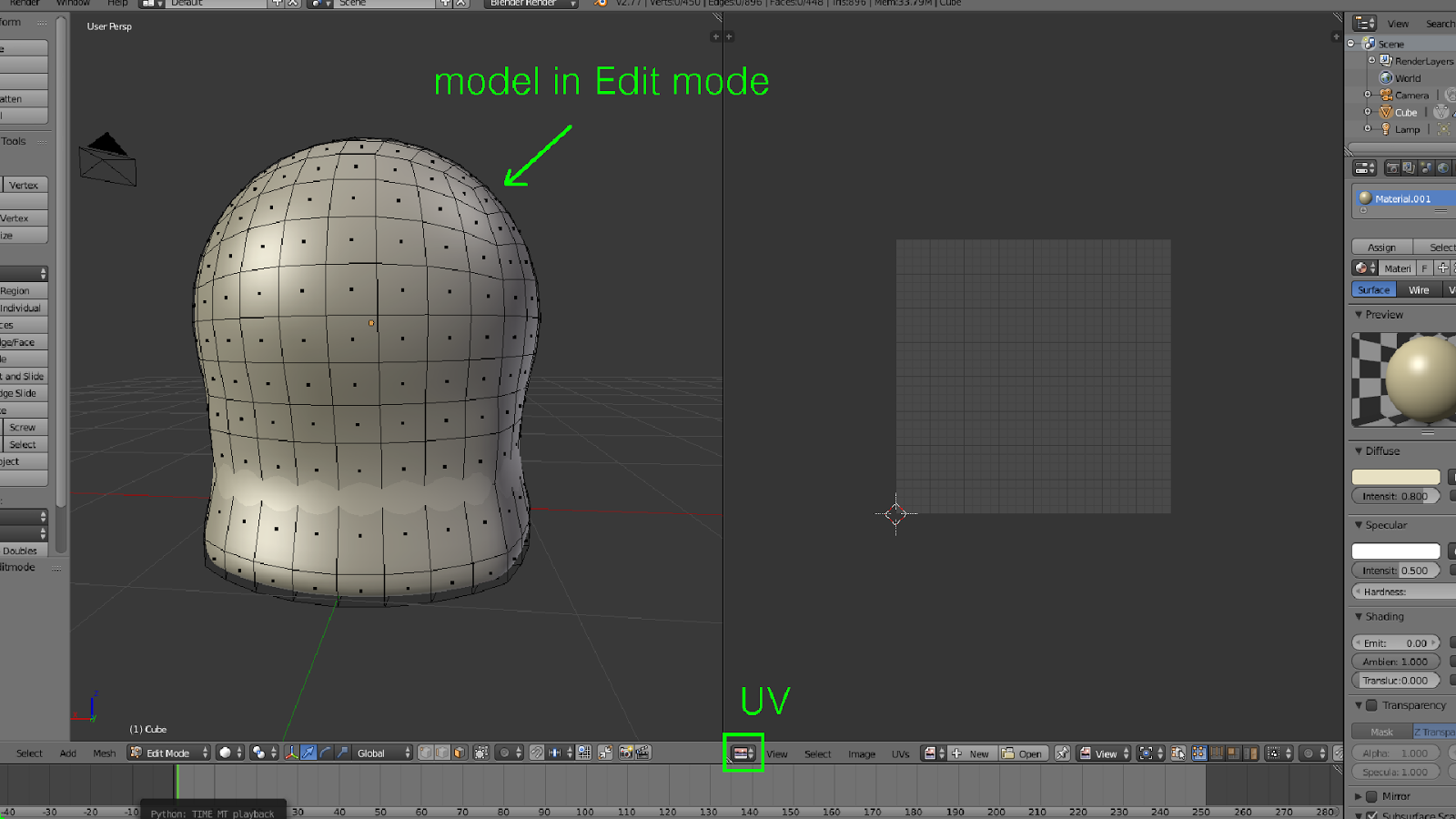Open the UVs menu
This screenshot has height=819, width=1456.
point(901,753)
